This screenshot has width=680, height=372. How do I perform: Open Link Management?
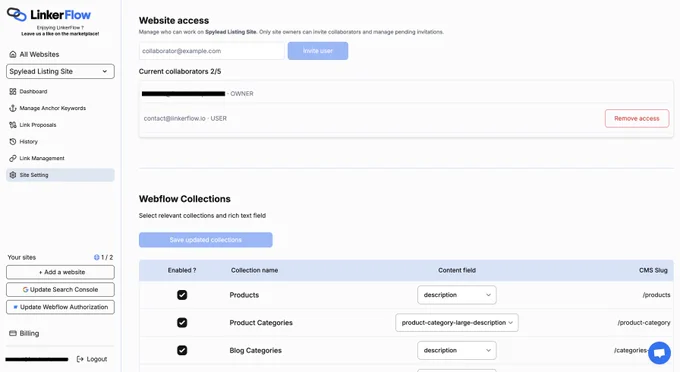tap(42, 158)
